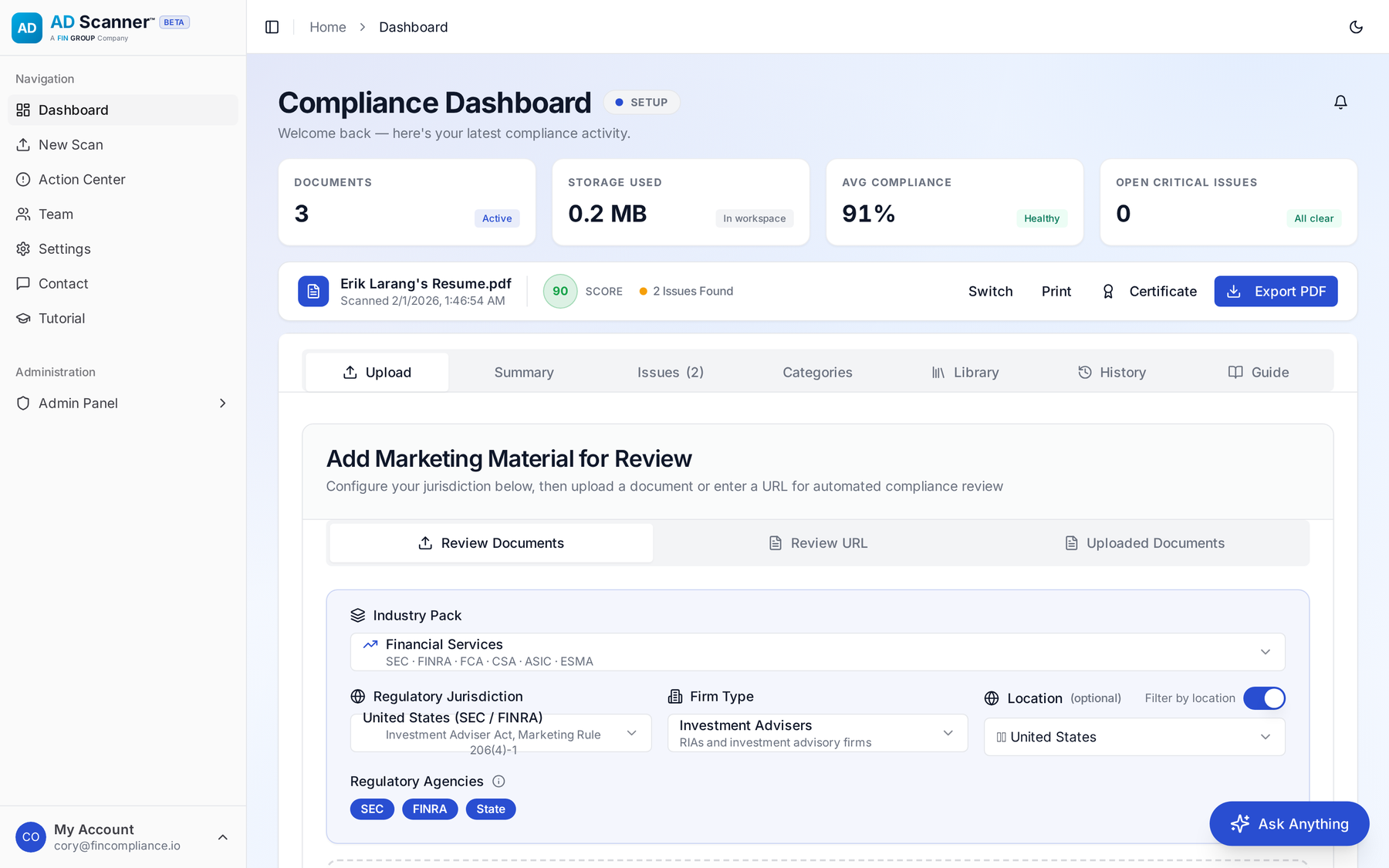Open the Team page

coord(123,214)
